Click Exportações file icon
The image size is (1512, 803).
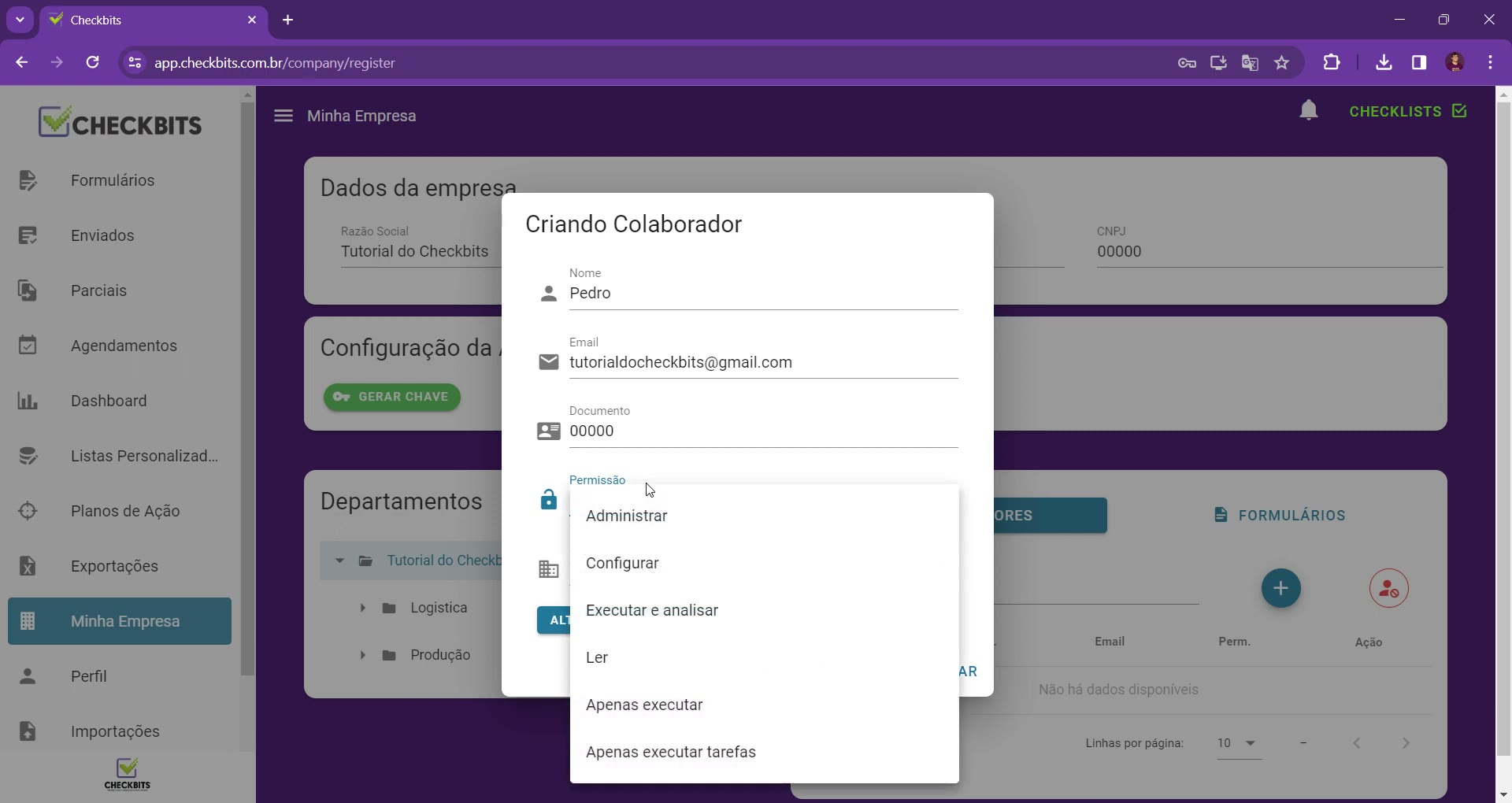[x=28, y=566]
